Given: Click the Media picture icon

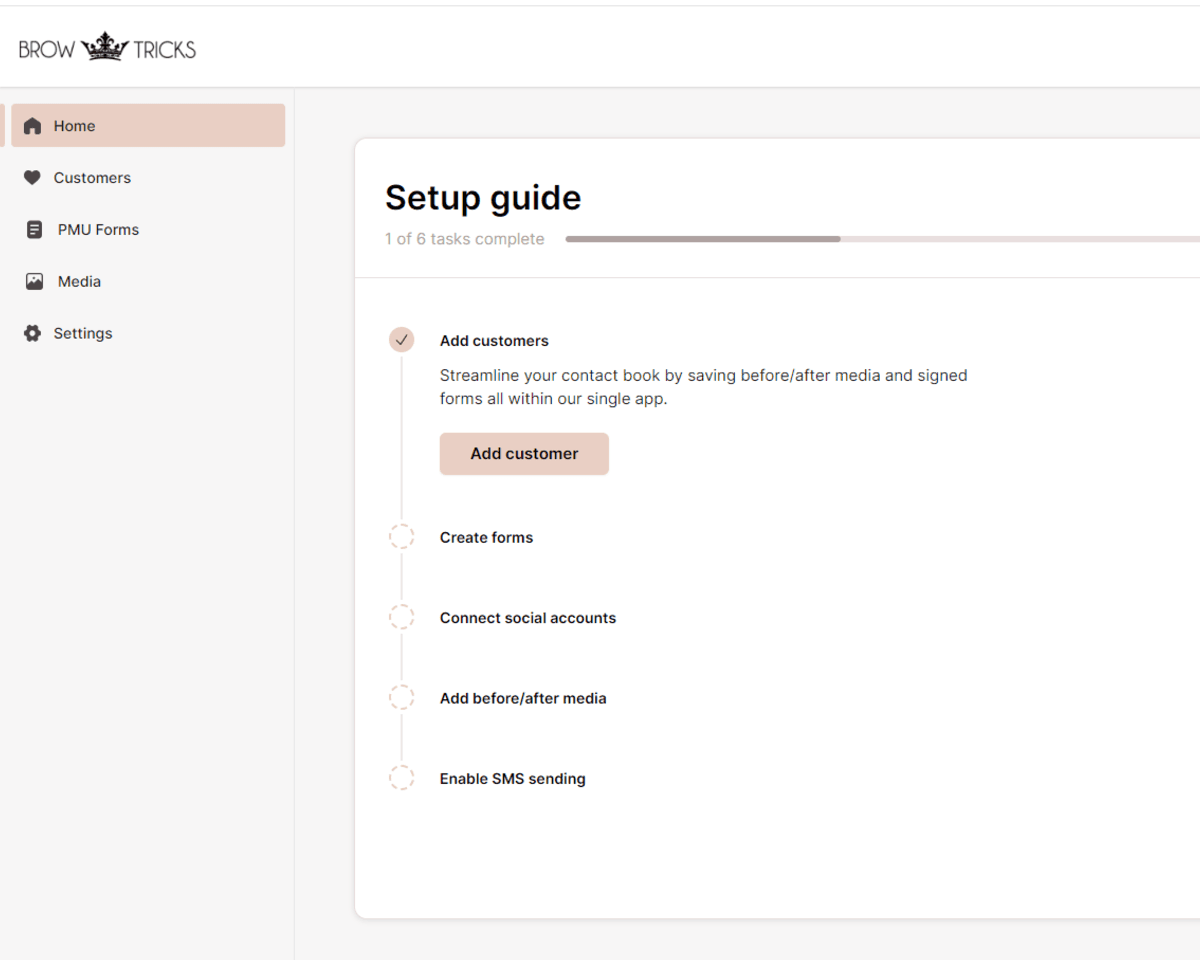Looking at the screenshot, I should click(x=34, y=282).
